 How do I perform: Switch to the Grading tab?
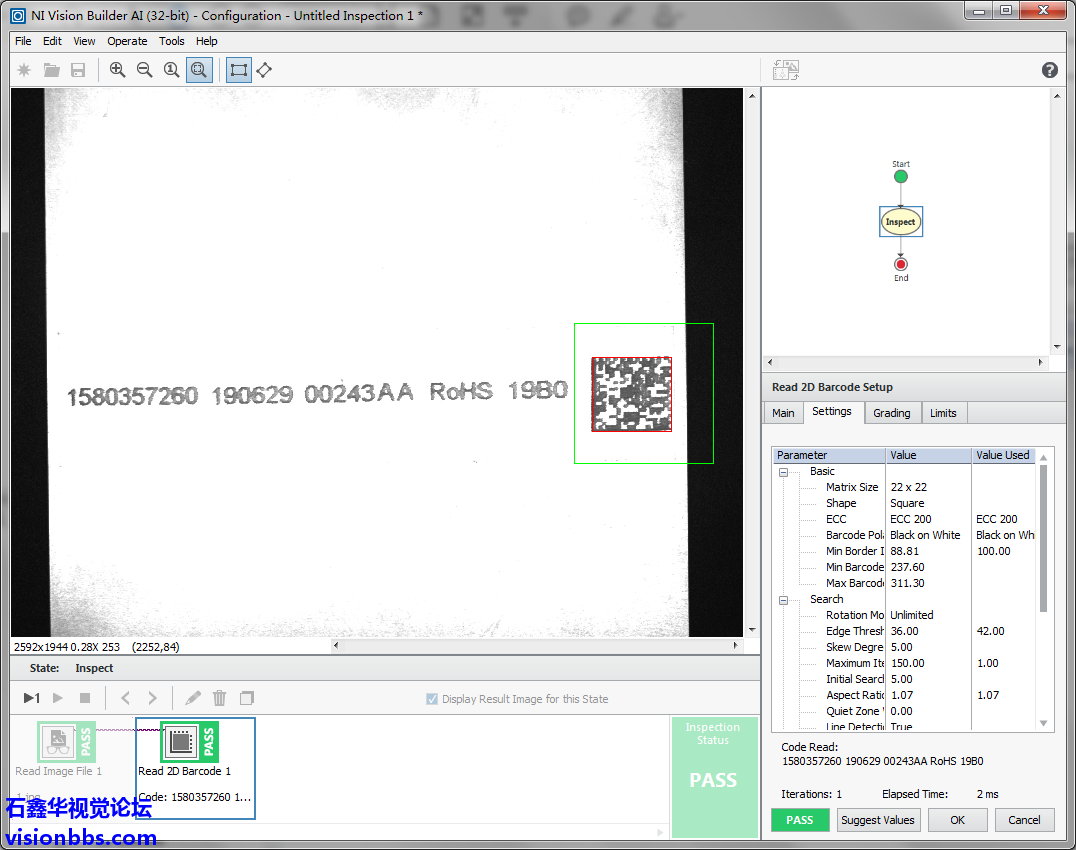coord(891,413)
